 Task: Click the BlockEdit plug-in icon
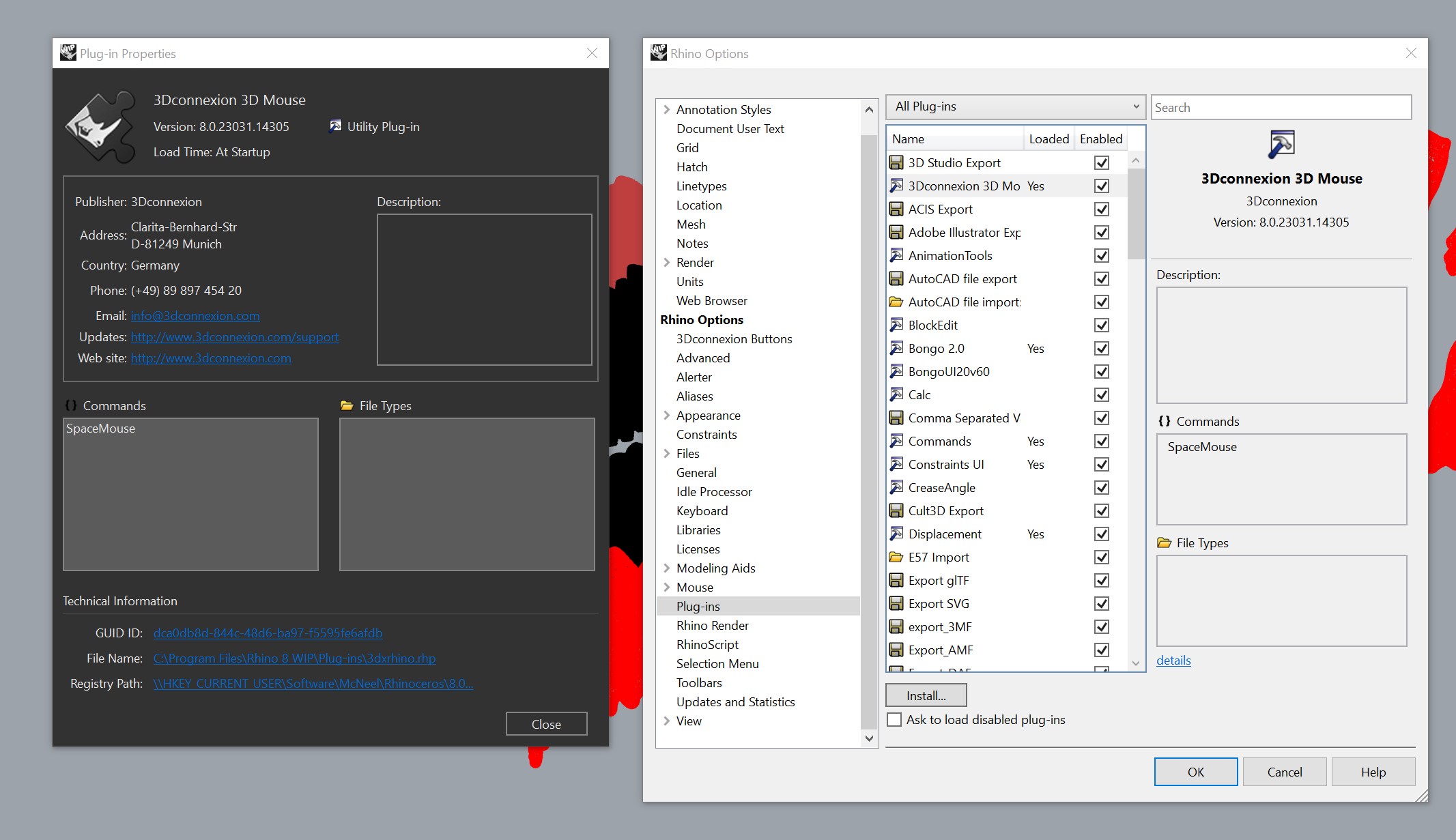tap(896, 325)
